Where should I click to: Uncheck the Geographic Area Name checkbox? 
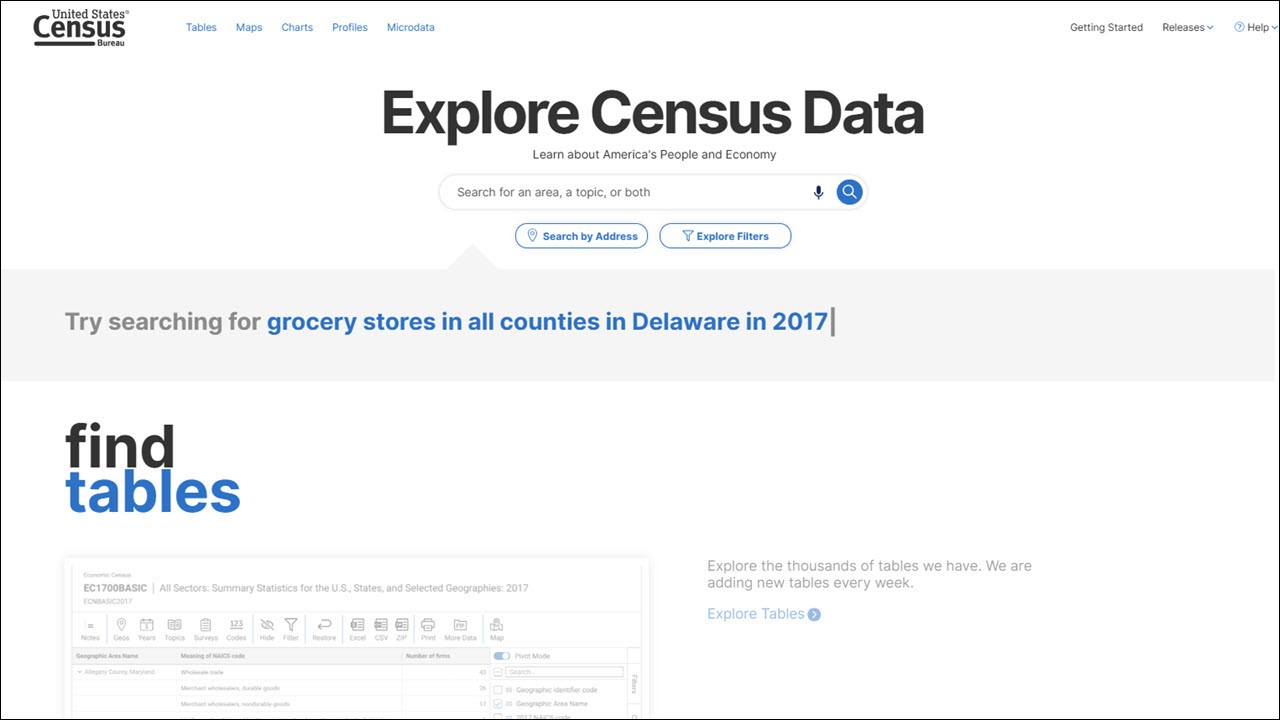coord(497,704)
